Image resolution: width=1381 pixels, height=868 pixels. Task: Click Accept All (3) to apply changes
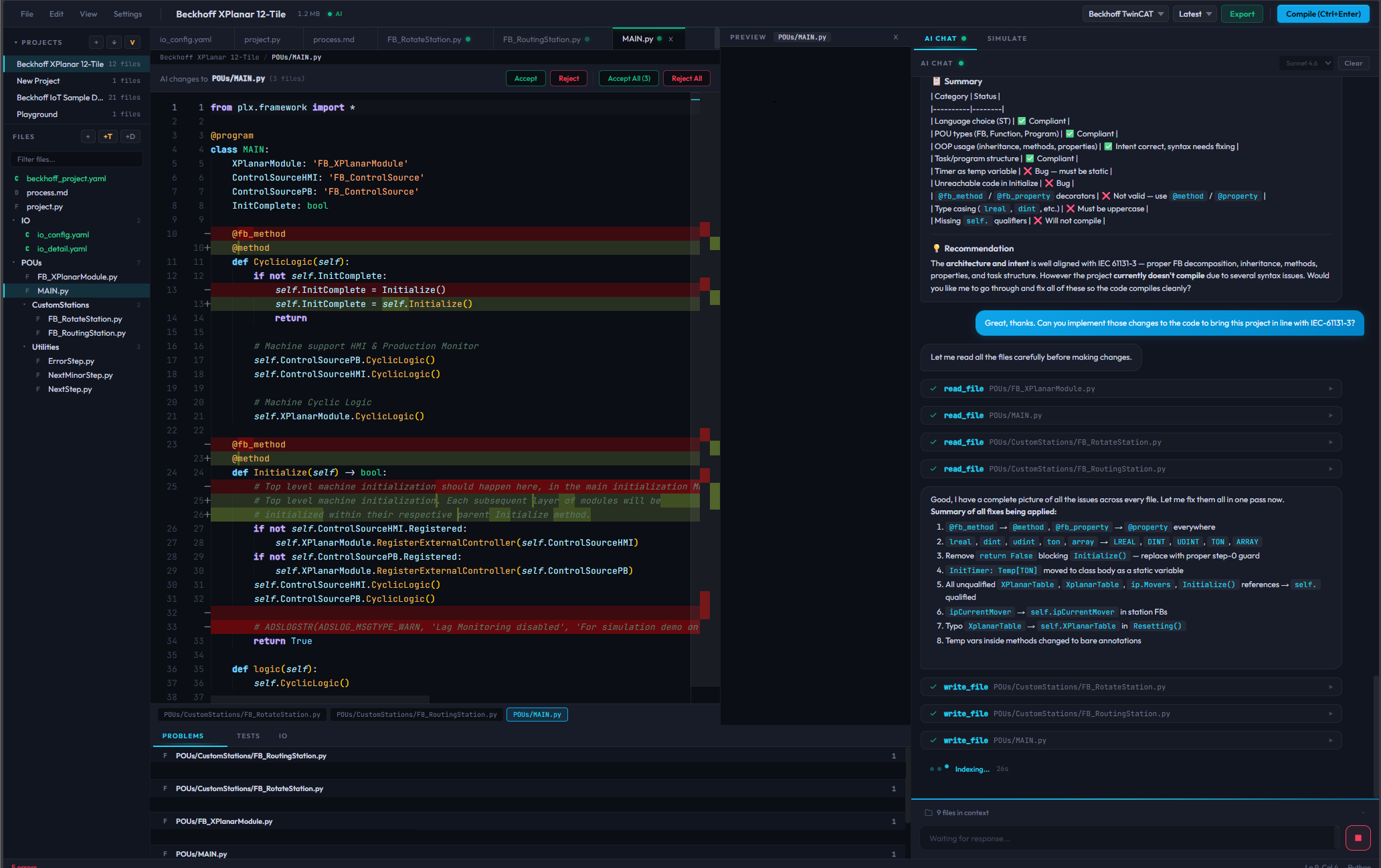(628, 78)
